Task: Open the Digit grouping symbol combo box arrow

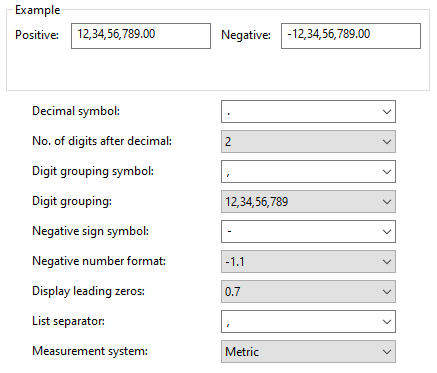Action: tap(387, 172)
